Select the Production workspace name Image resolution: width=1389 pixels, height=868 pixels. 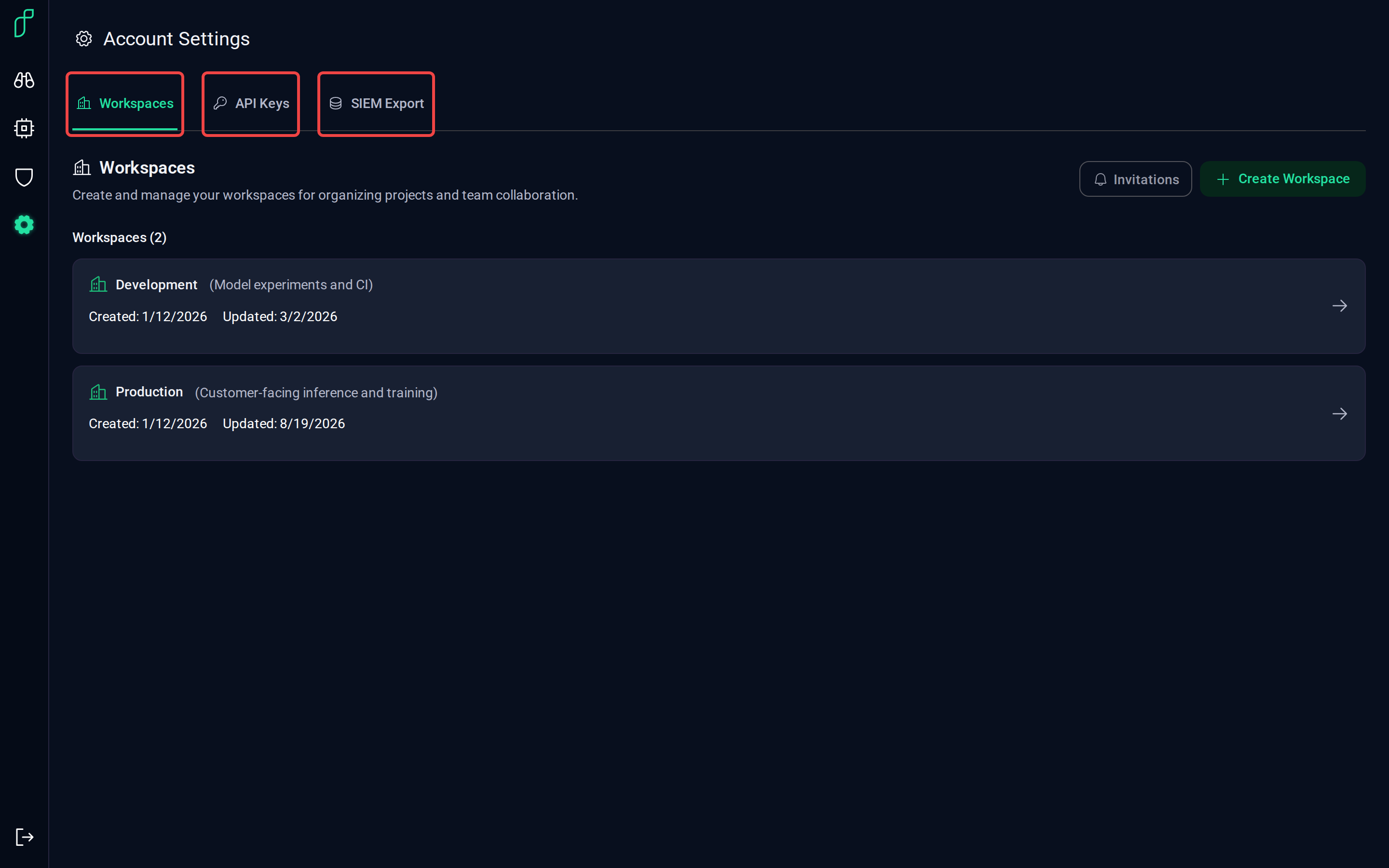click(149, 392)
